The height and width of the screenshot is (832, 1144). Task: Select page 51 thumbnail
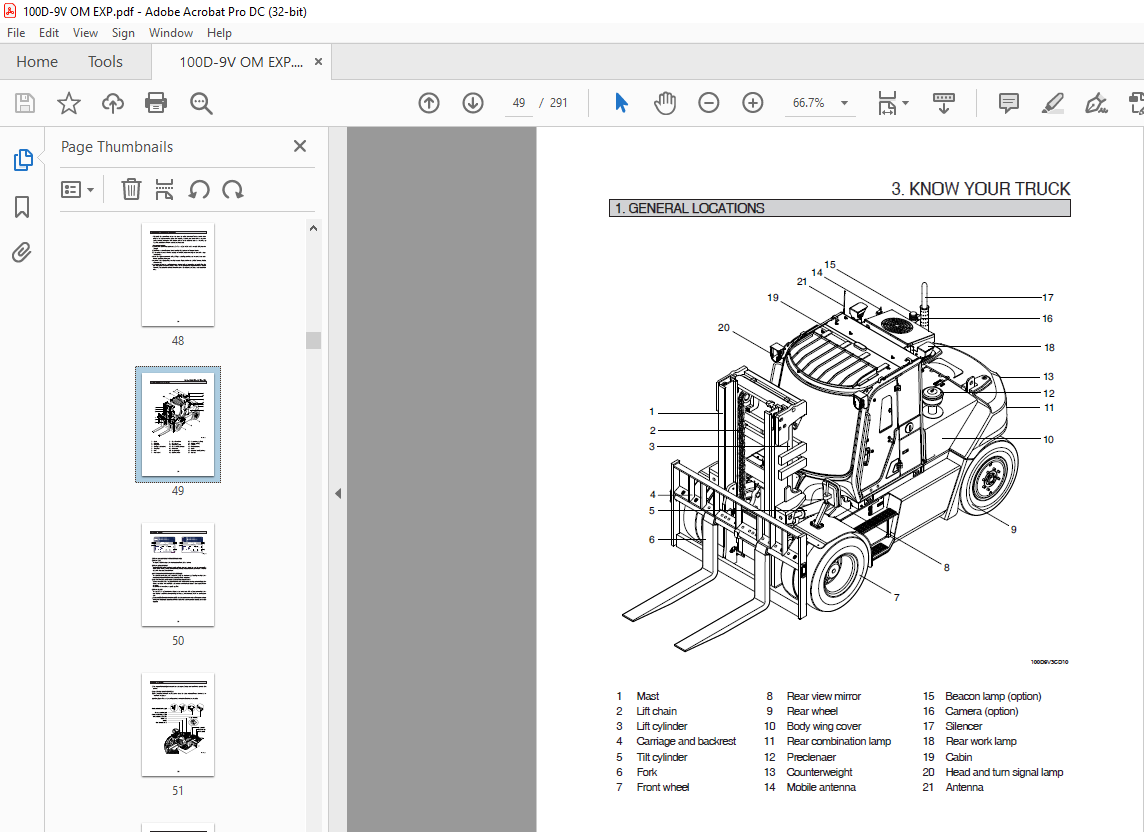pos(178,725)
